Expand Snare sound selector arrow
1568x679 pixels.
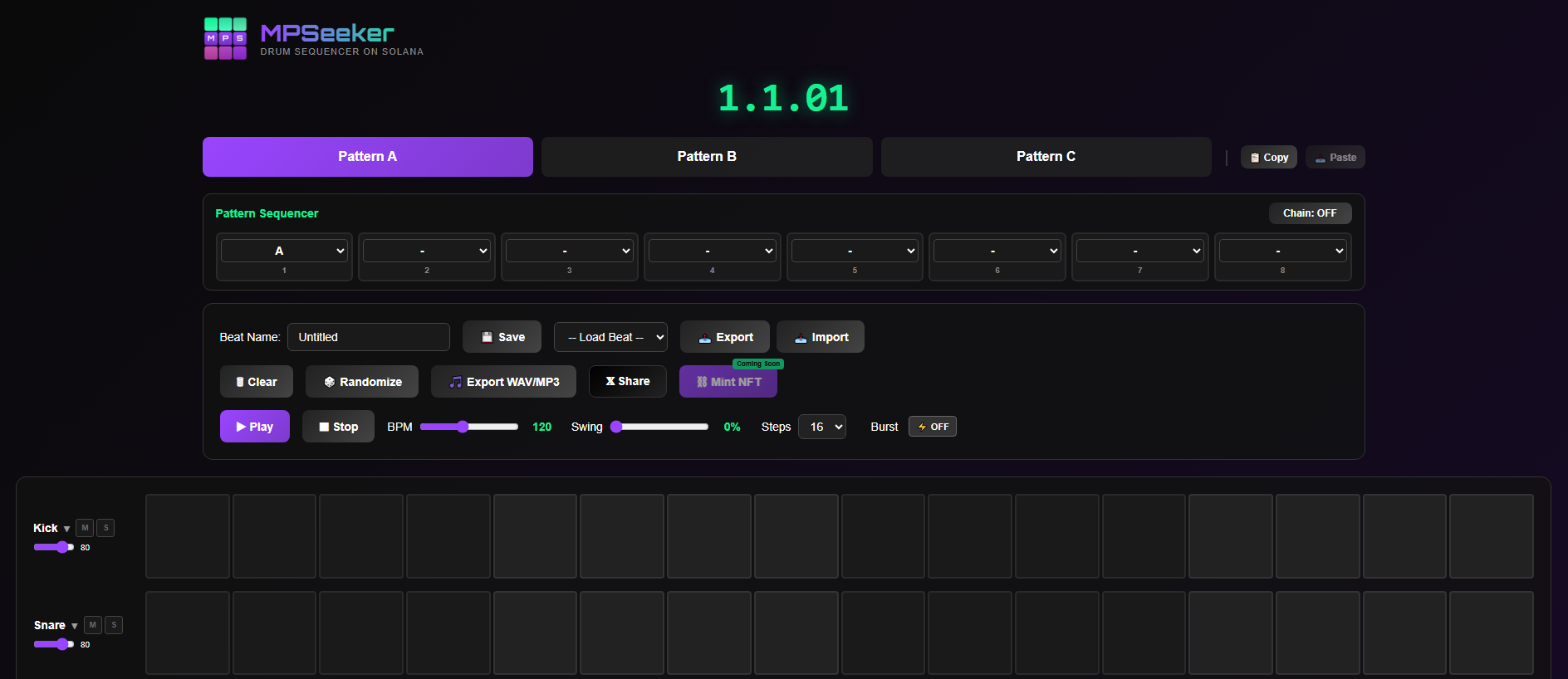[x=75, y=626]
